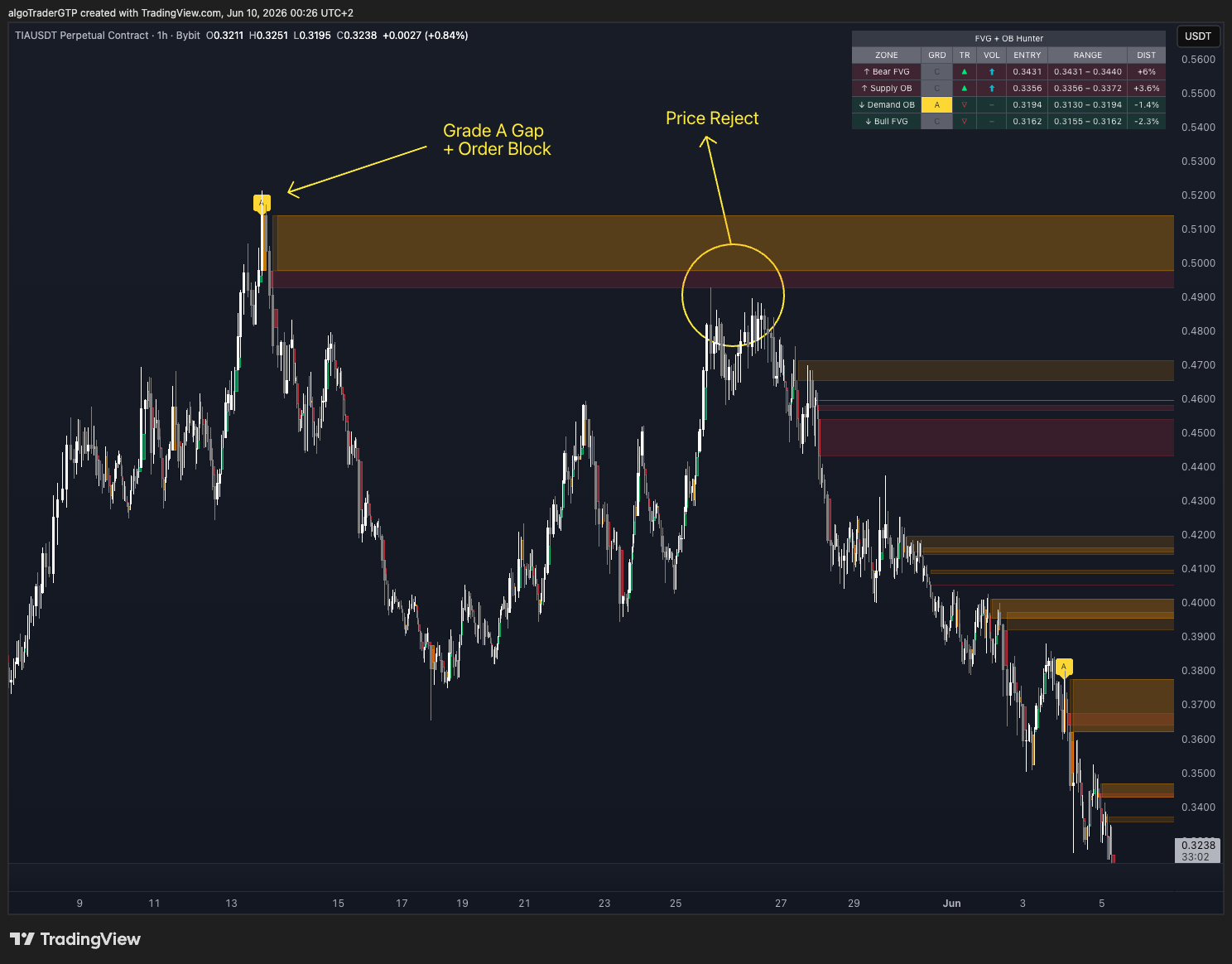Click the FVG + OB Hunter table title
1232x964 pixels.
pos(1008,39)
